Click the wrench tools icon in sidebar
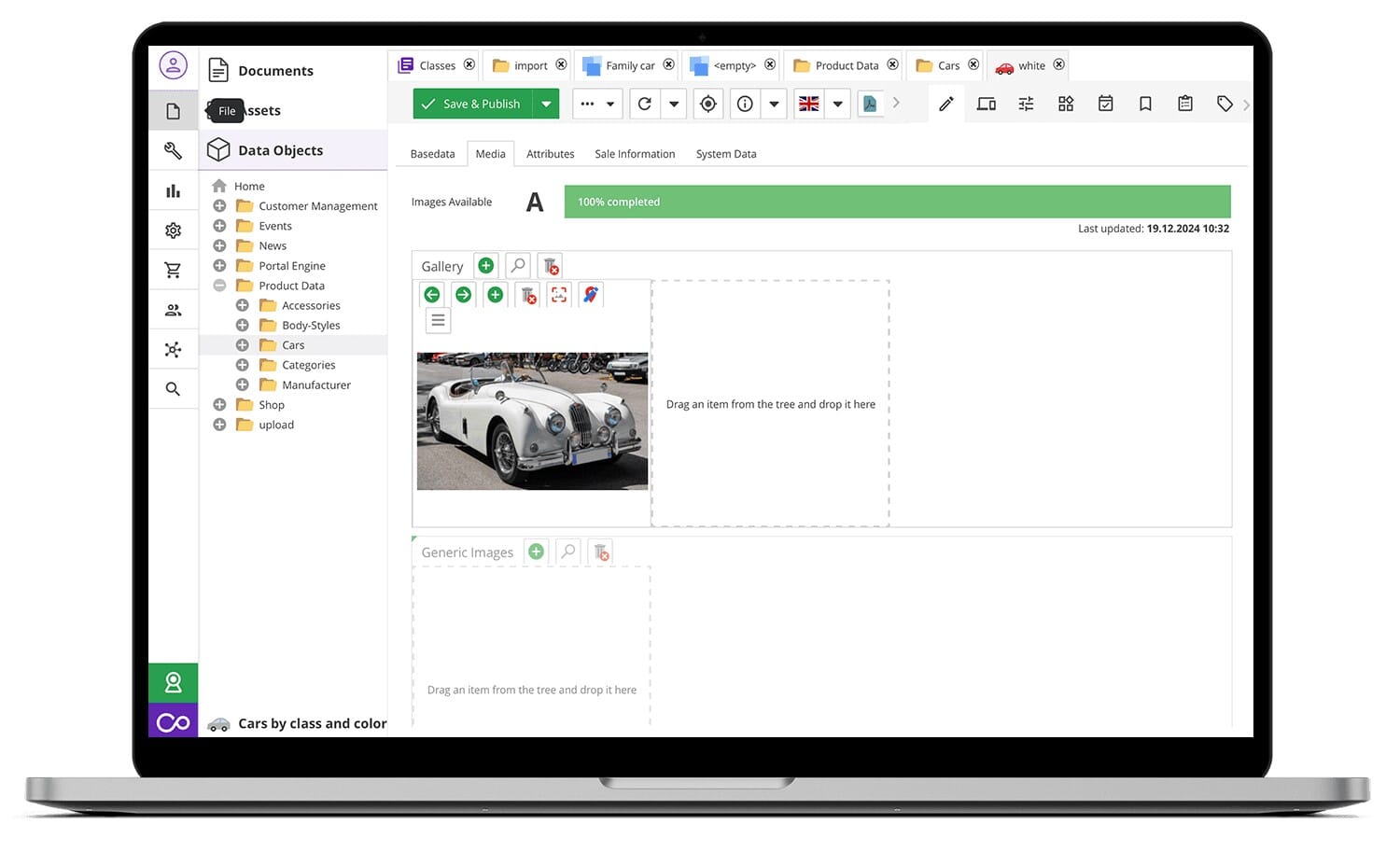 (x=173, y=150)
